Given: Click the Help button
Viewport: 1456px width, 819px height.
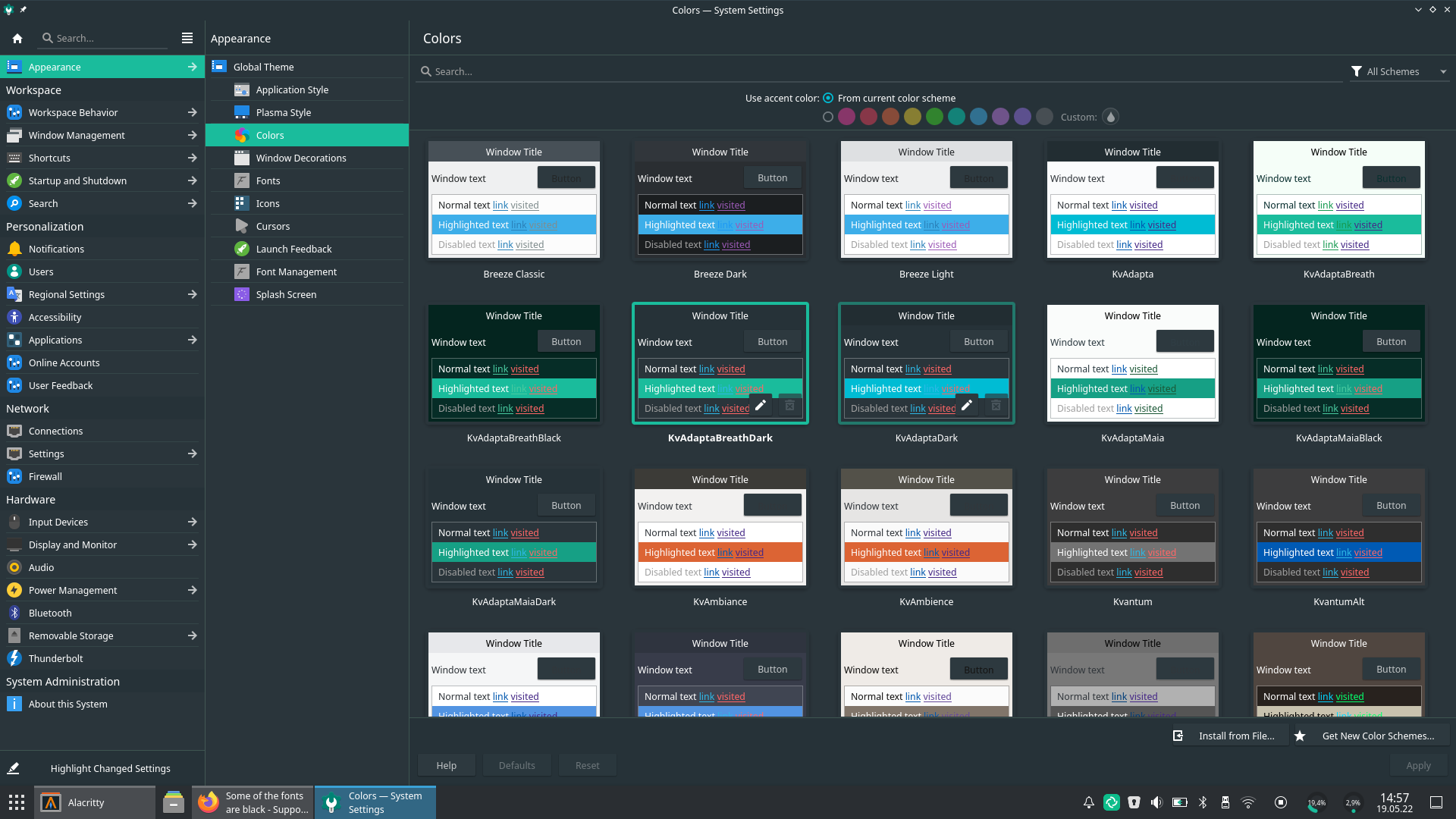Looking at the screenshot, I should click(447, 765).
